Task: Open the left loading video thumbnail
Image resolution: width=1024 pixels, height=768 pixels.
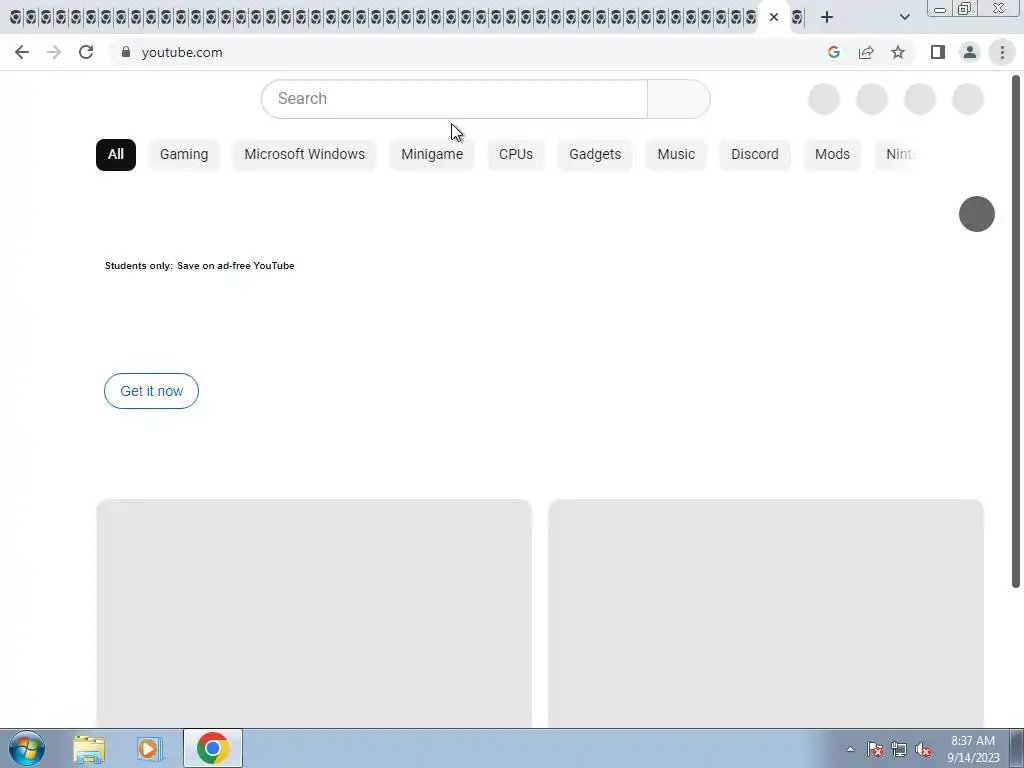Action: point(314,613)
